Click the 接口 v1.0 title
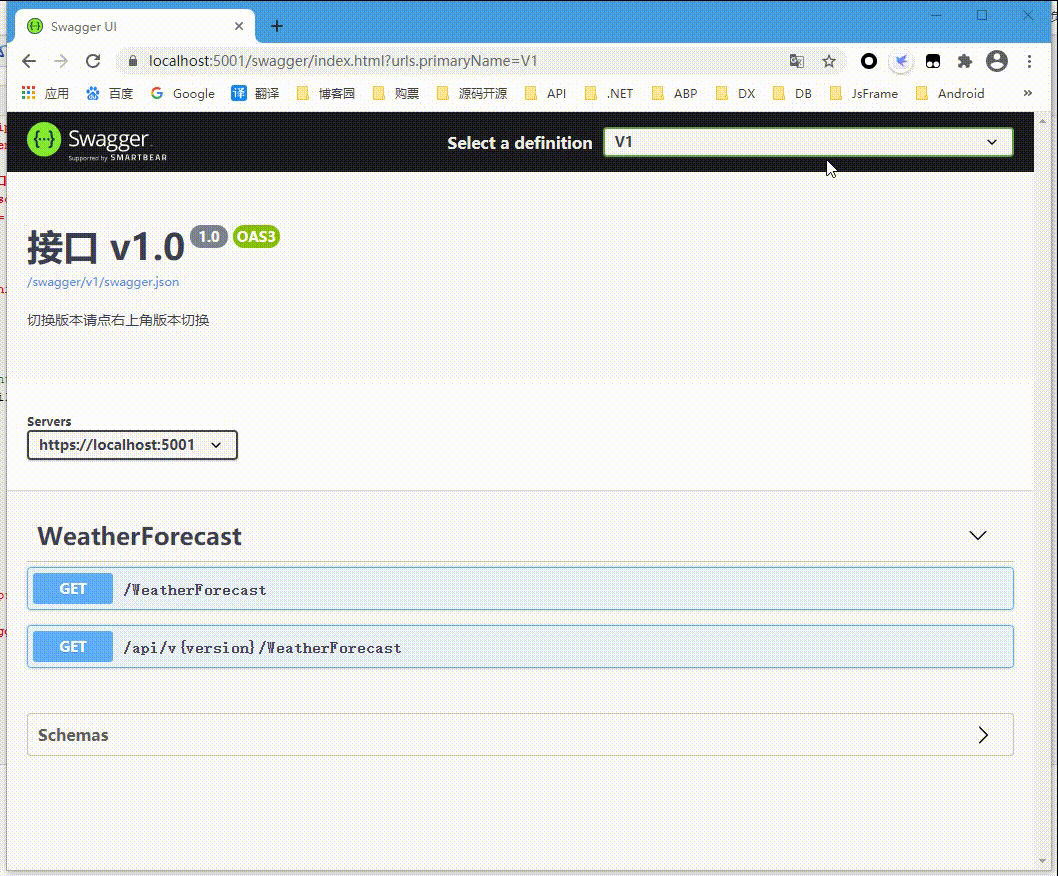Image resolution: width=1058 pixels, height=876 pixels. click(106, 247)
